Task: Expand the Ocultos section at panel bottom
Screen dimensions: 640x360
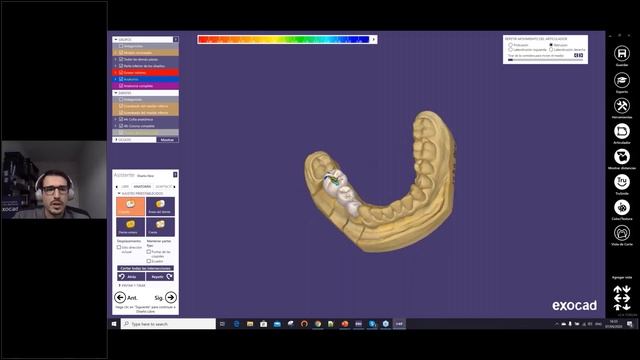Action: tap(116, 140)
